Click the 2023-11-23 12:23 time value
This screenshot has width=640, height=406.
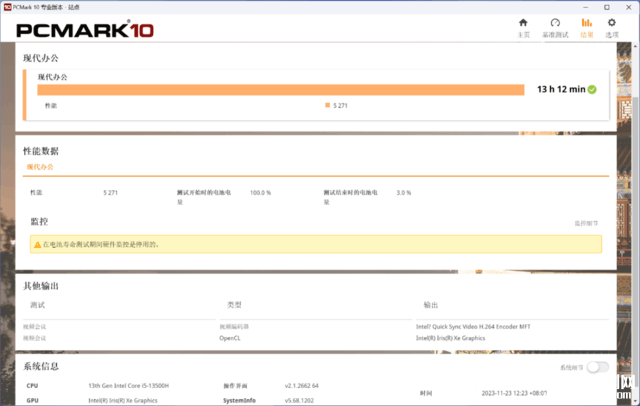pyautogui.click(x=514, y=393)
